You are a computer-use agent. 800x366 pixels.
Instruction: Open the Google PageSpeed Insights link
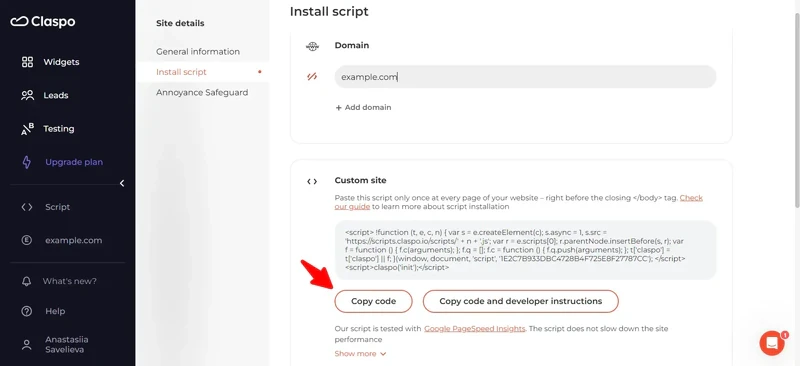[474, 329]
